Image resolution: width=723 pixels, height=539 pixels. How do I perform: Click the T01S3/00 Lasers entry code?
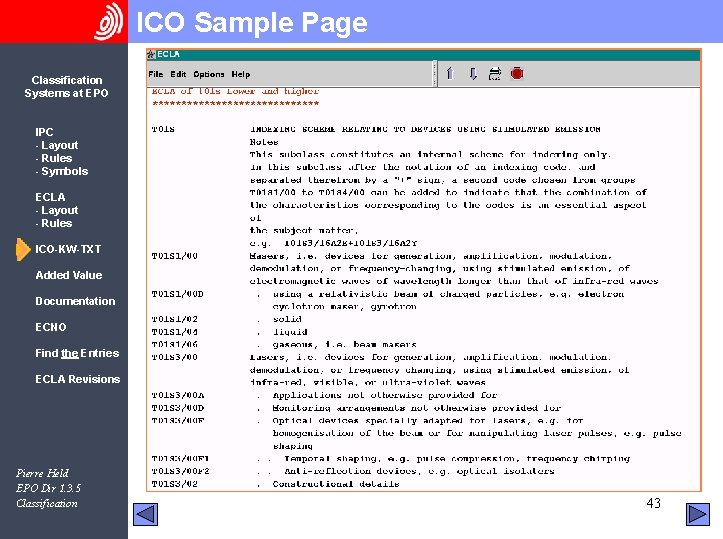point(175,357)
